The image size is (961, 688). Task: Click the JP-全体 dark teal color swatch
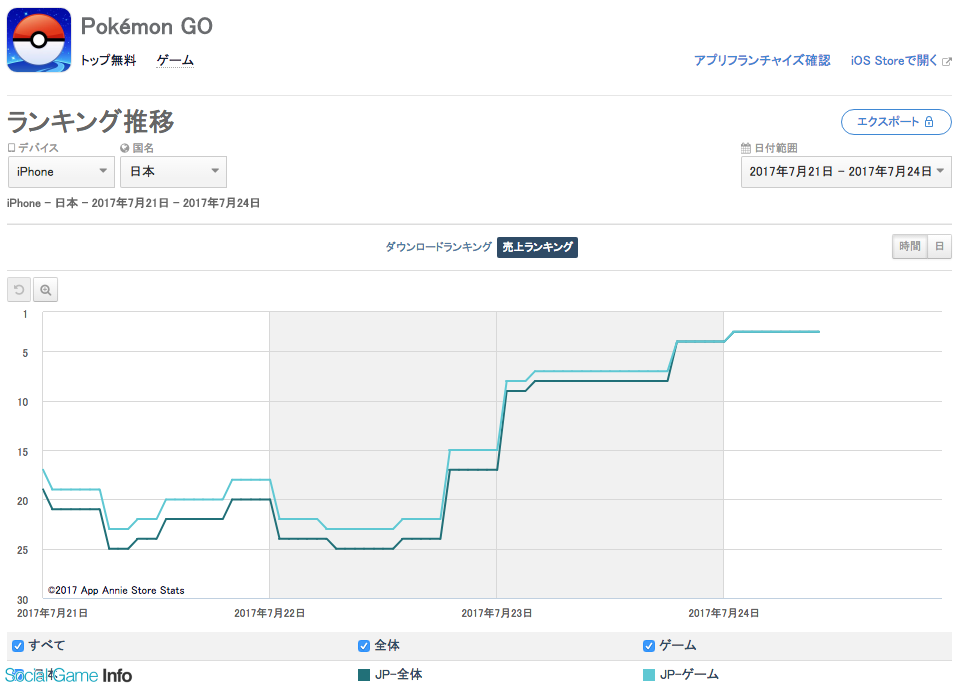click(x=363, y=675)
